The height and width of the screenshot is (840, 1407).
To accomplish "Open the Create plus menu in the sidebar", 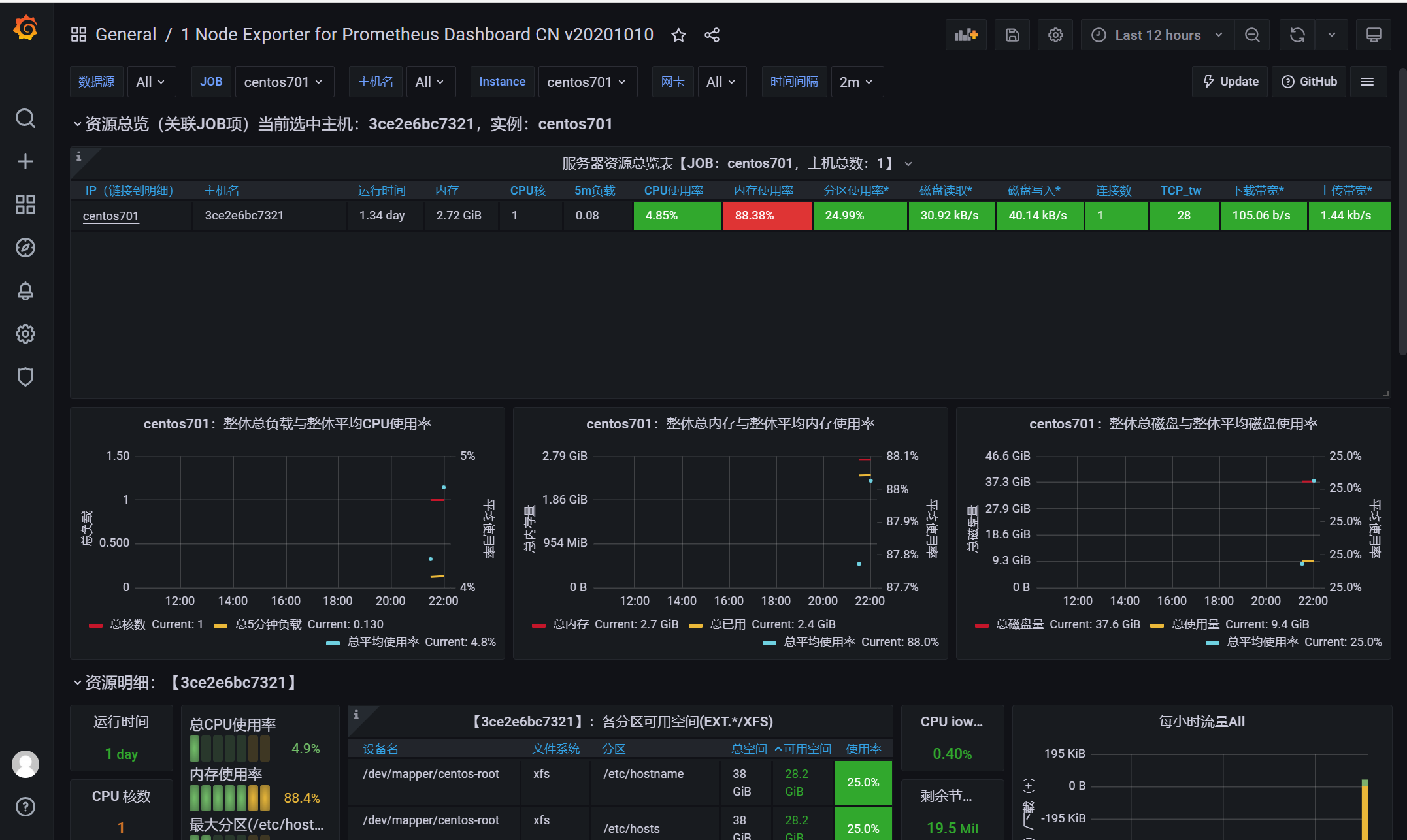I will point(25,161).
